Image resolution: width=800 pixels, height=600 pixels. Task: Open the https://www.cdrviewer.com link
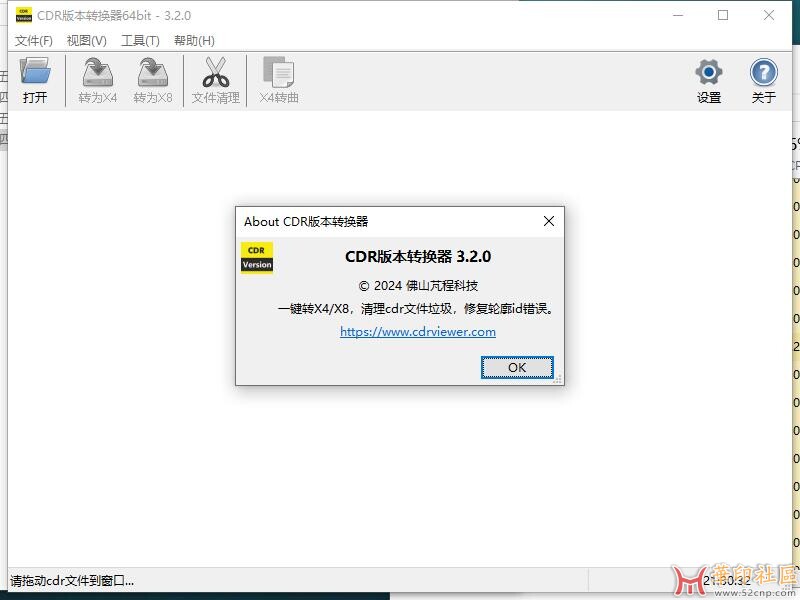pos(418,332)
